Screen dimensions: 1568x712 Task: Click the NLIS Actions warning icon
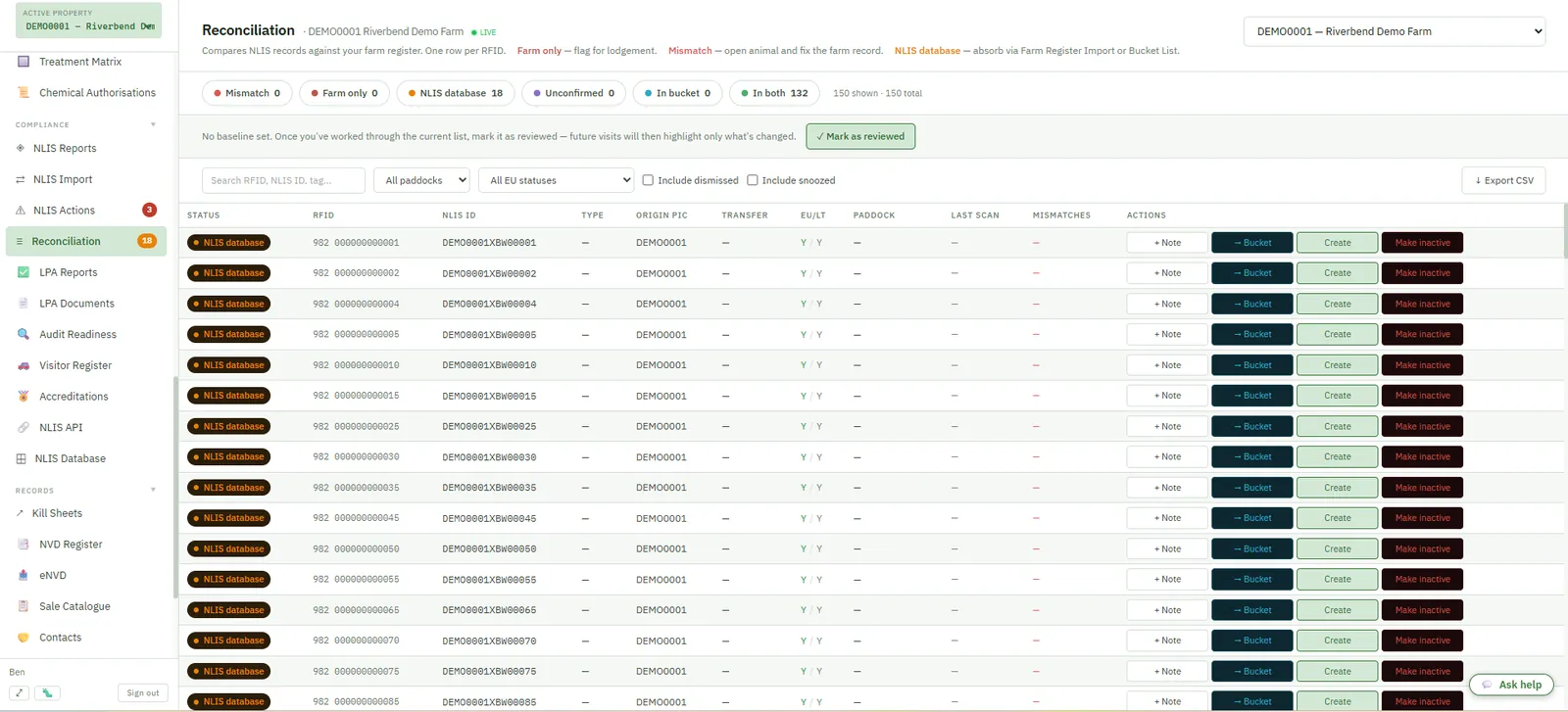(x=21, y=211)
